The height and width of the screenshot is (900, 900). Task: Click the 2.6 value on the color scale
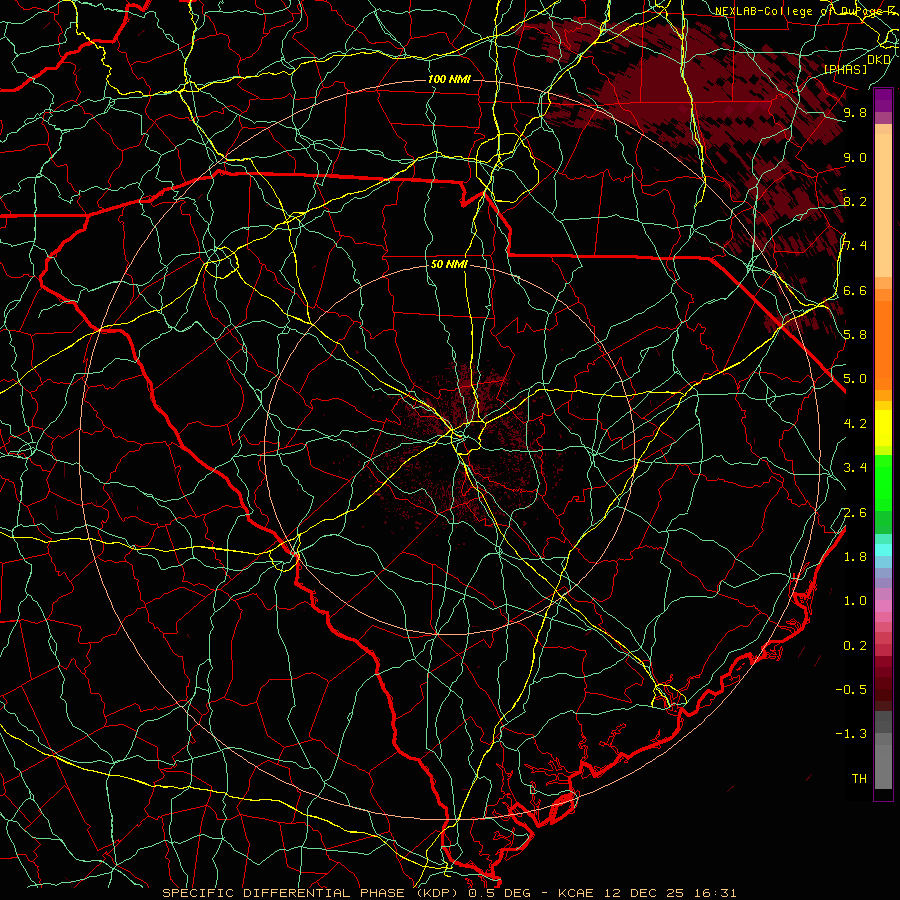[855, 513]
